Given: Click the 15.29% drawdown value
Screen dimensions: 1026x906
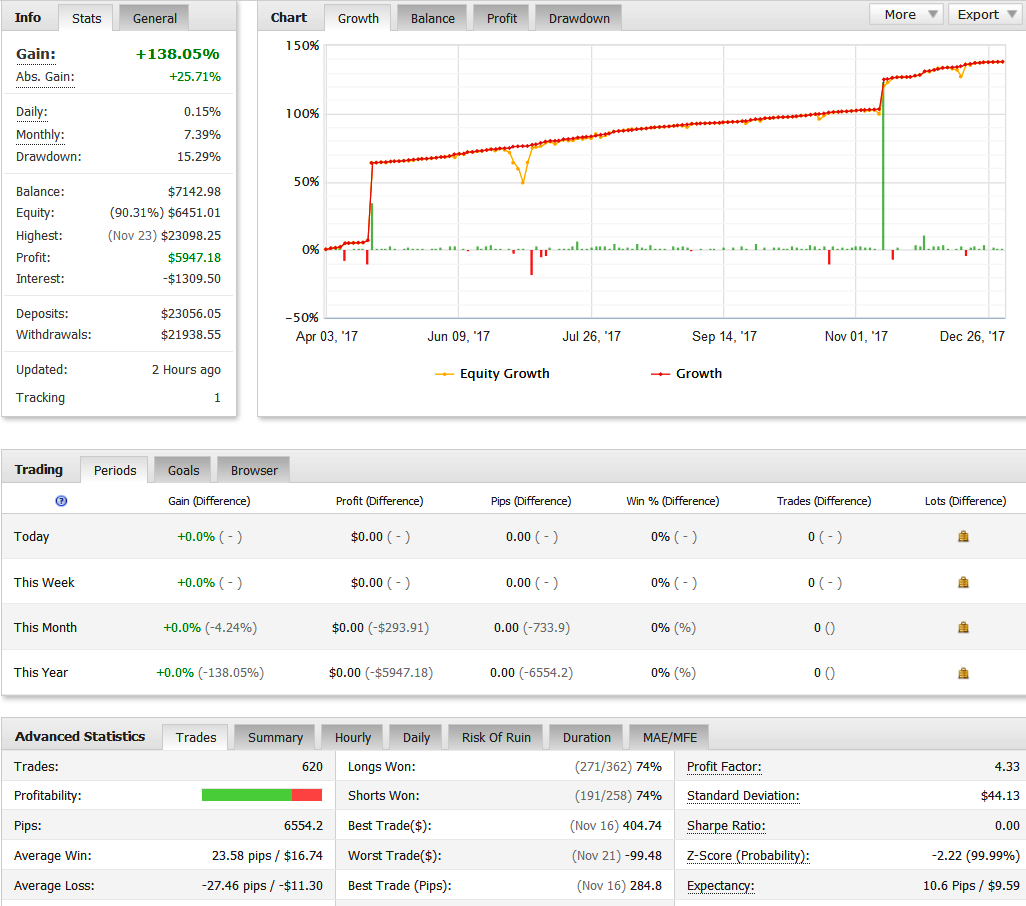Looking at the screenshot, I should [x=199, y=157].
